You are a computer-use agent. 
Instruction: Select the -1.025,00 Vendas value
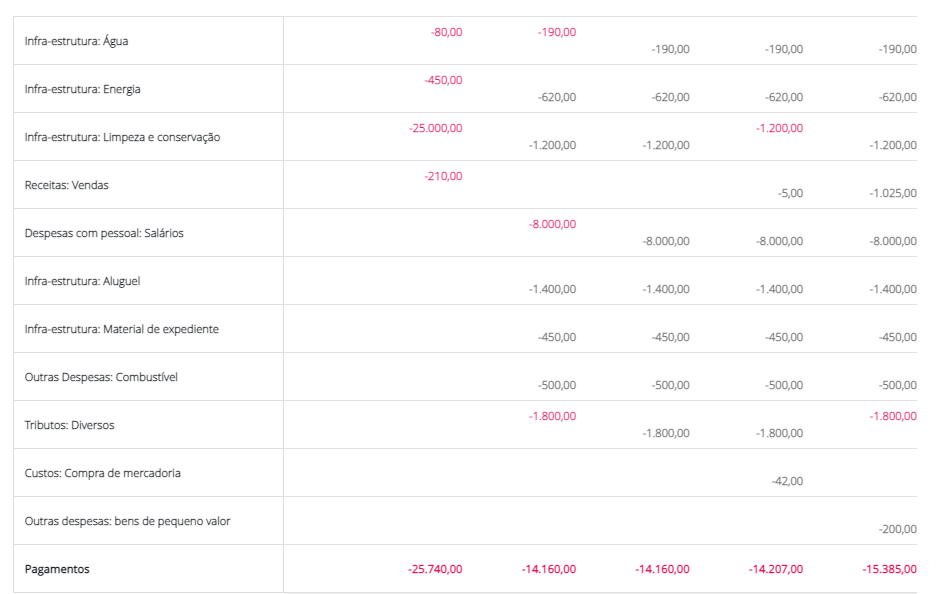click(893, 193)
